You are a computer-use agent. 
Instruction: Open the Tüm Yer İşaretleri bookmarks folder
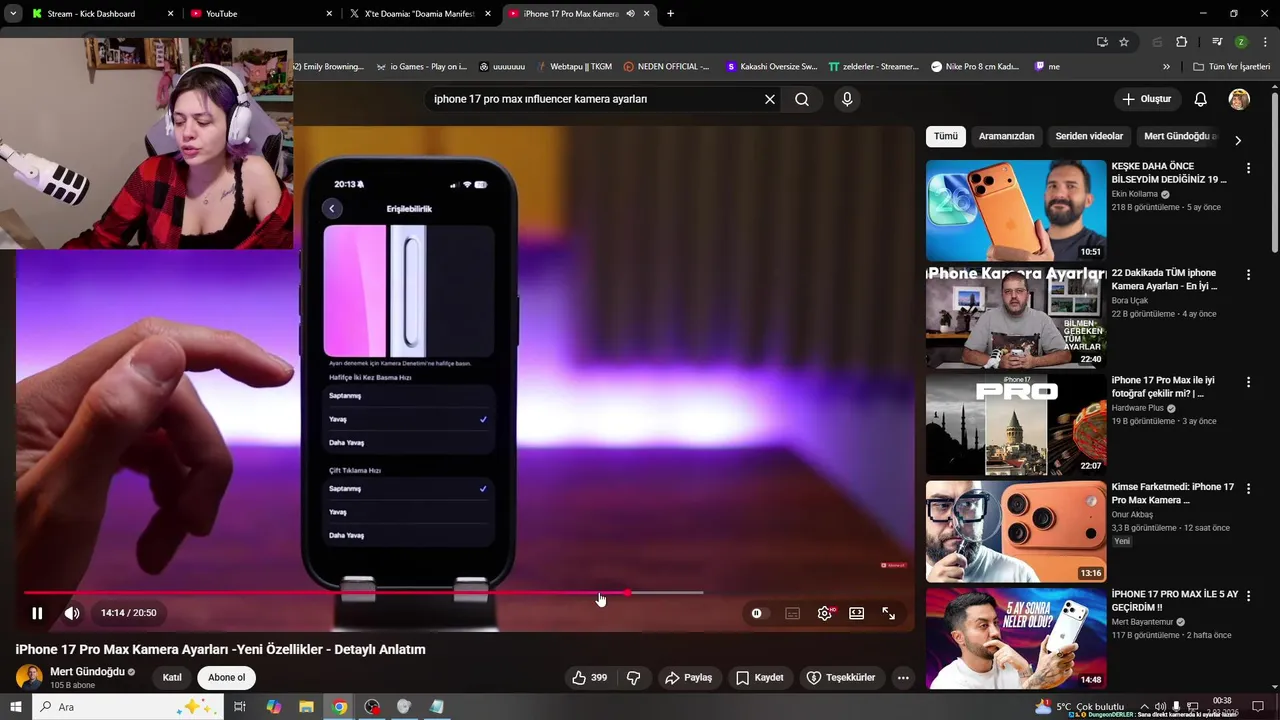click(x=1231, y=67)
